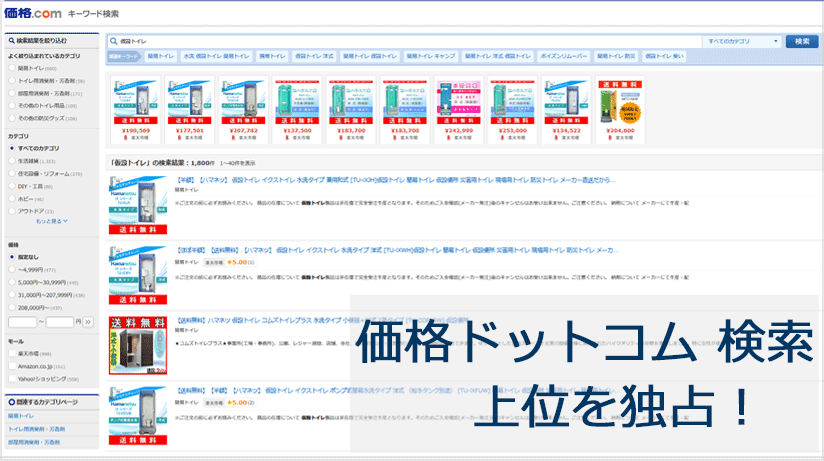The image size is (824, 461).
Task: Select the トイレ用消臭剤・芳香剤 (58) radio filter
Action: (12, 81)
